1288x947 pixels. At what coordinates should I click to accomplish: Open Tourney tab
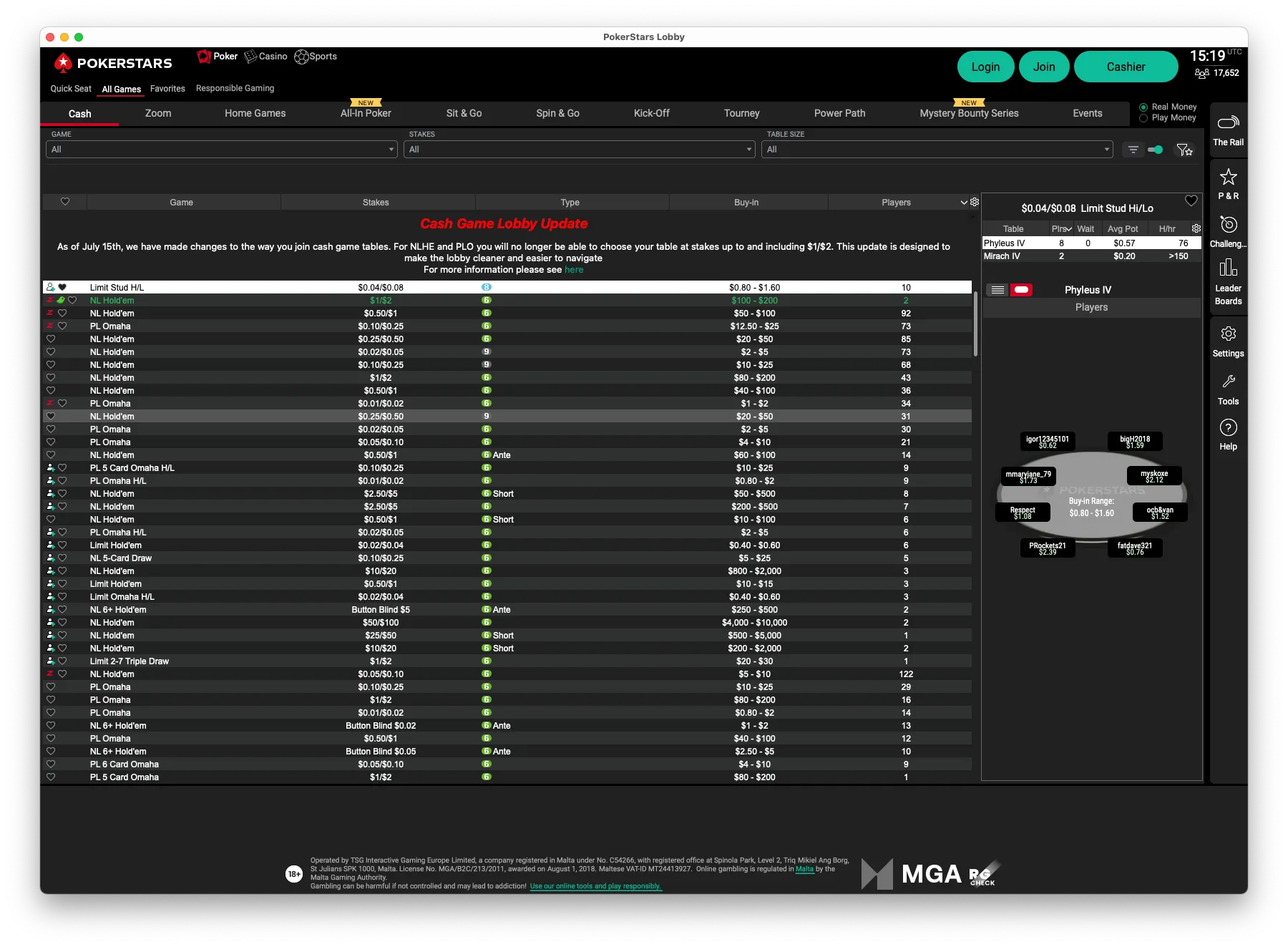point(741,113)
